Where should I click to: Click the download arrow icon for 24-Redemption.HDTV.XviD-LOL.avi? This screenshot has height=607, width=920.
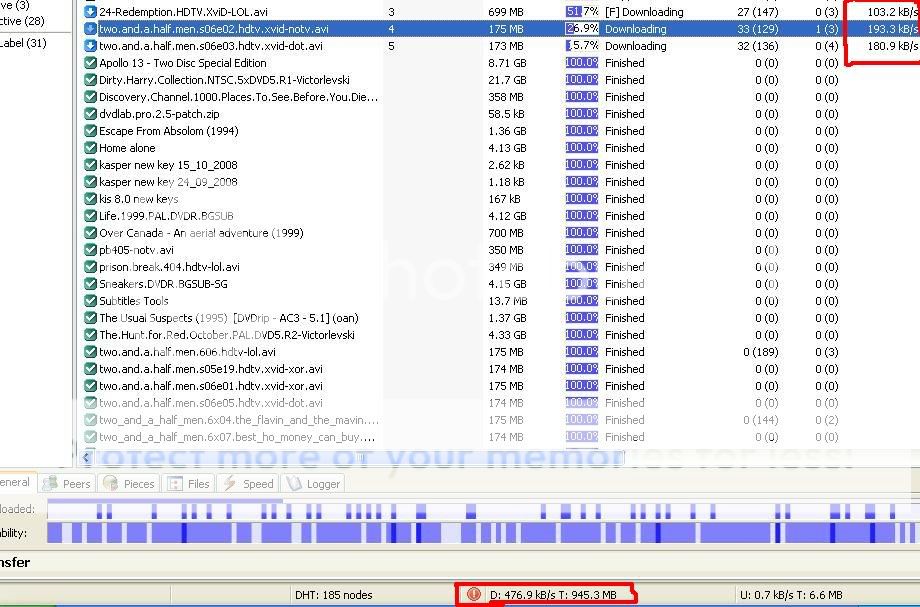click(x=91, y=12)
